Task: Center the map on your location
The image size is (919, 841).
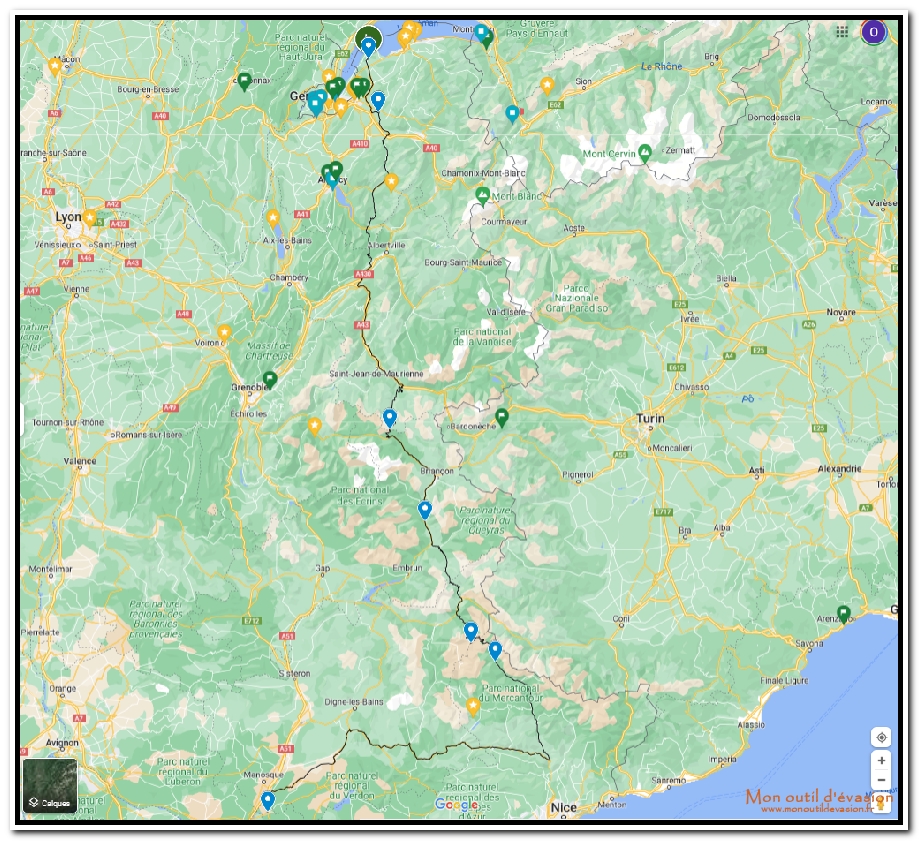Action: 881,738
